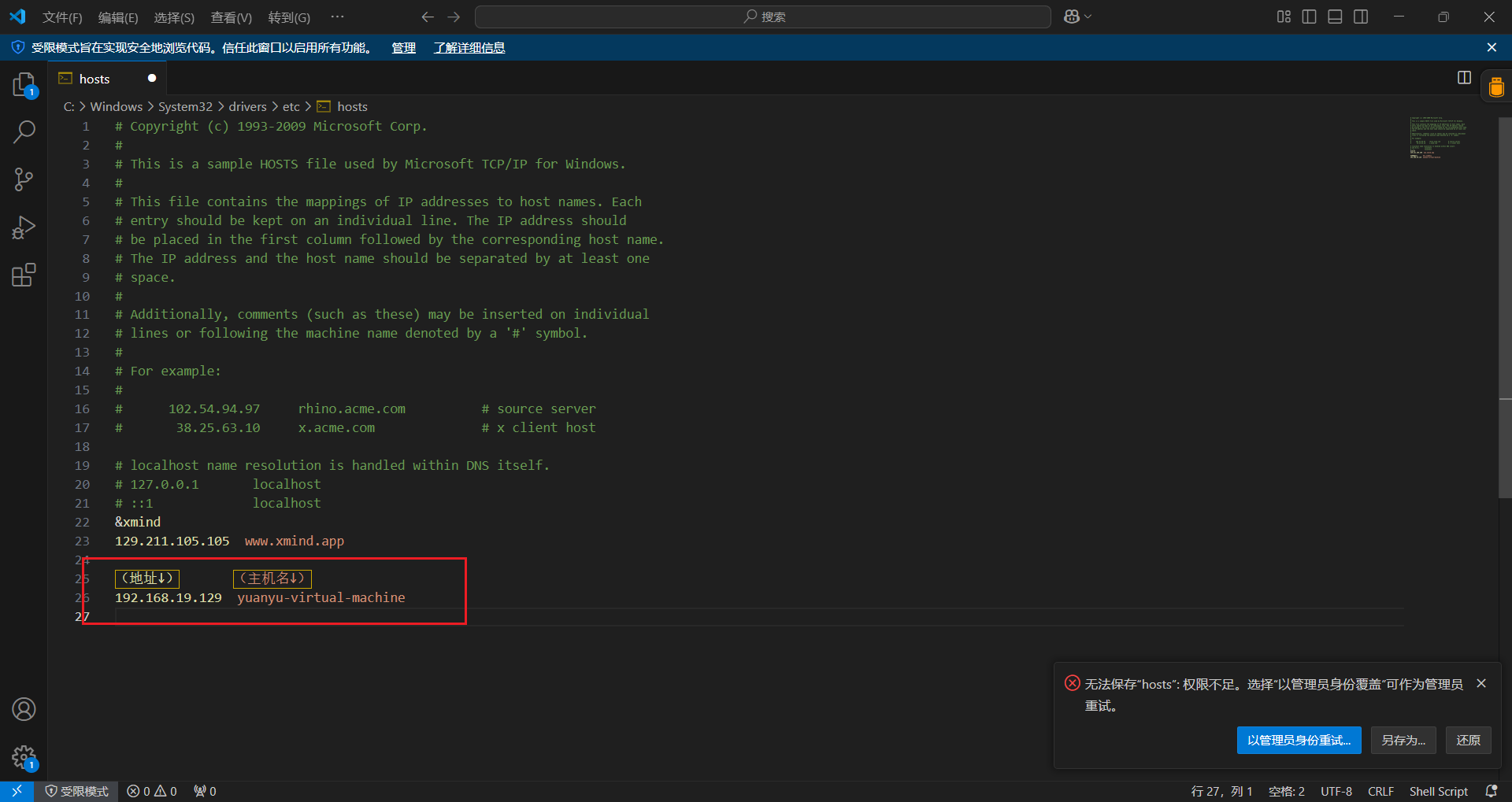Image resolution: width=1512 pixels, height=802 pixels.
Task: Select the hosts editor tab
Action: [94, 79]
